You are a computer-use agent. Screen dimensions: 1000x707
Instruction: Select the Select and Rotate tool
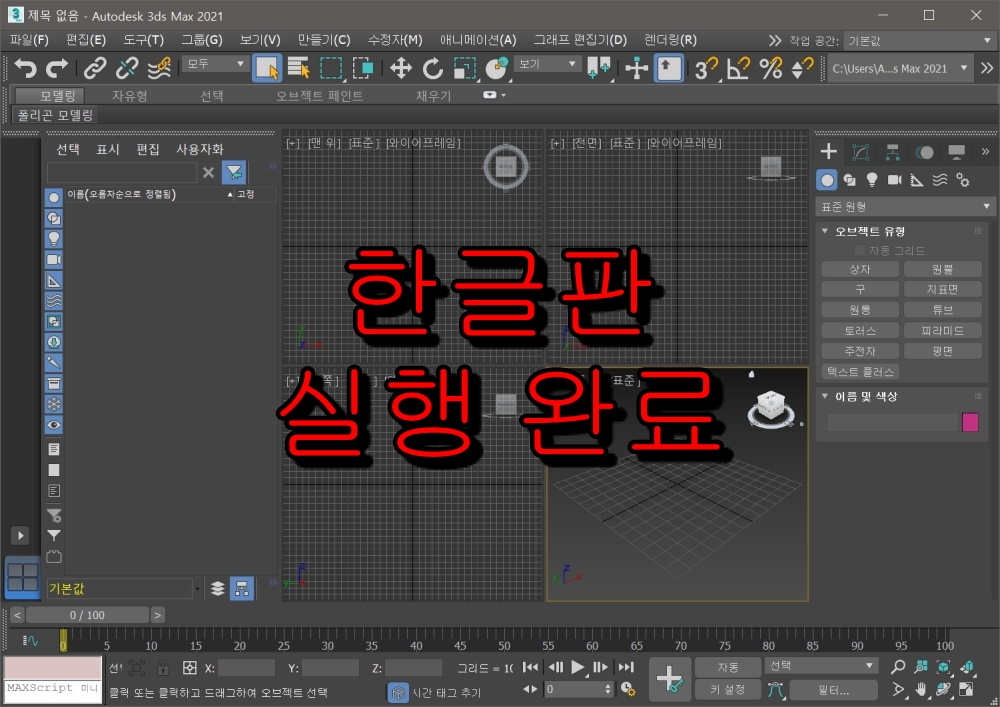[434, 68]
